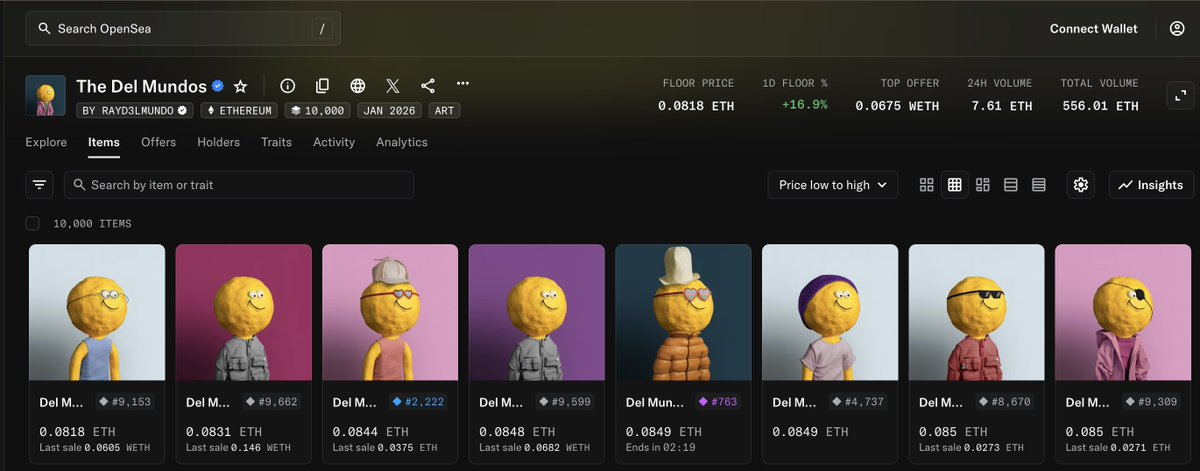The width and height of the screenshot is (1200, 471).
Task: Switch to the Items tab
Action: pos(104,142)
